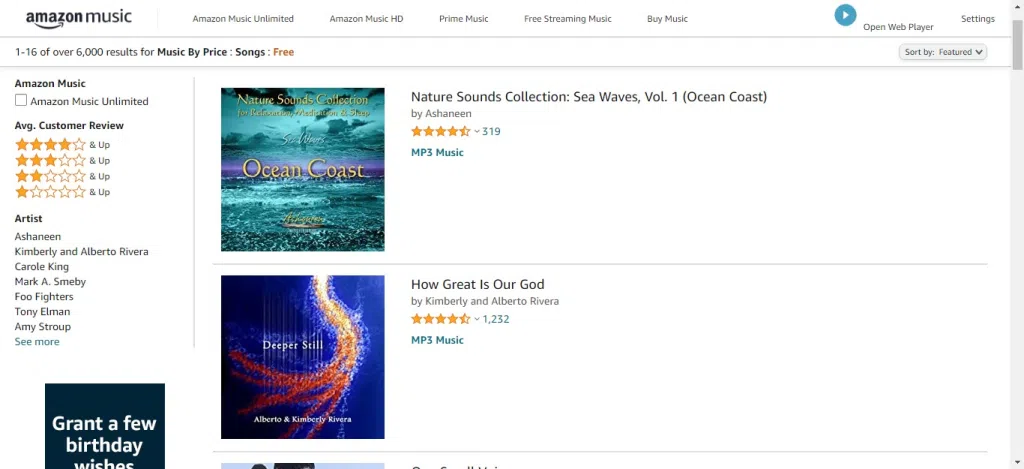The image size is (1024, 469).
Task: Open the Nature Sounds Collection song title
Action: pos(588,97)
